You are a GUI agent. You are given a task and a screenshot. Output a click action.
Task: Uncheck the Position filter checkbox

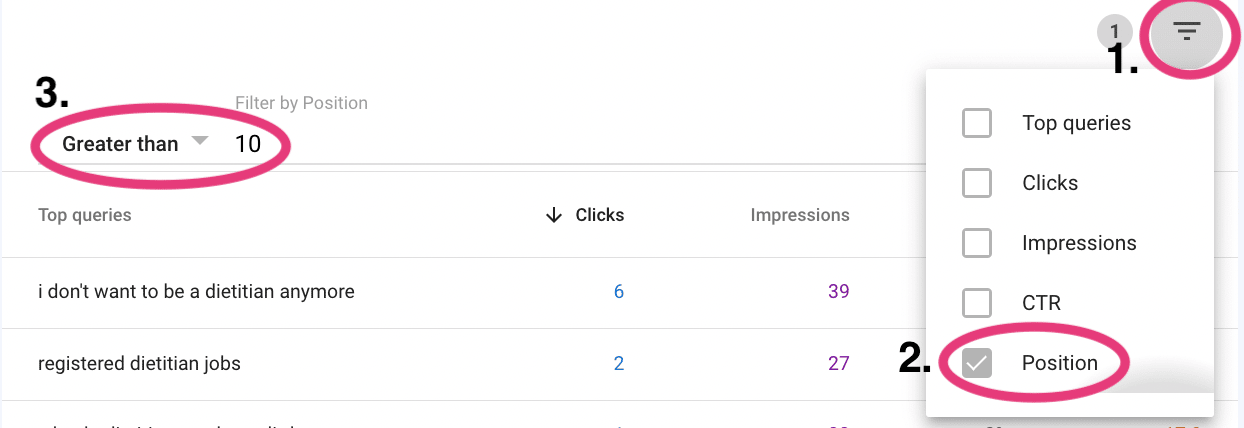(976, 363)
